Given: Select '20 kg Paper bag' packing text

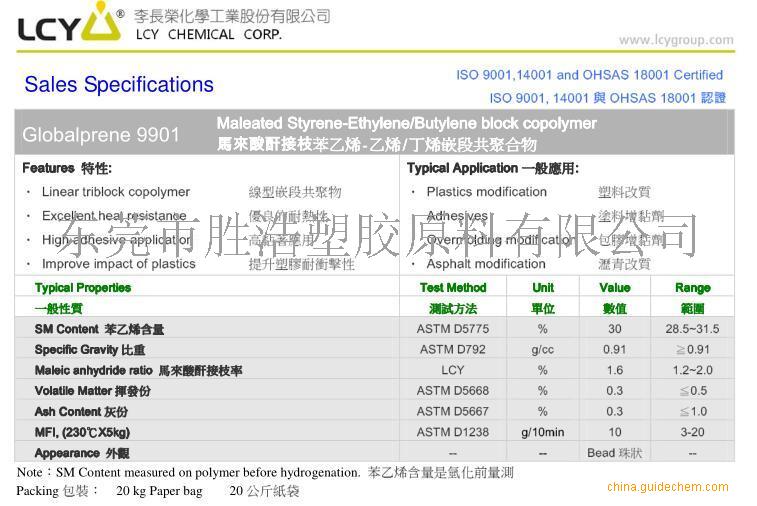Looking at the screenshot, I should (159, 491).
